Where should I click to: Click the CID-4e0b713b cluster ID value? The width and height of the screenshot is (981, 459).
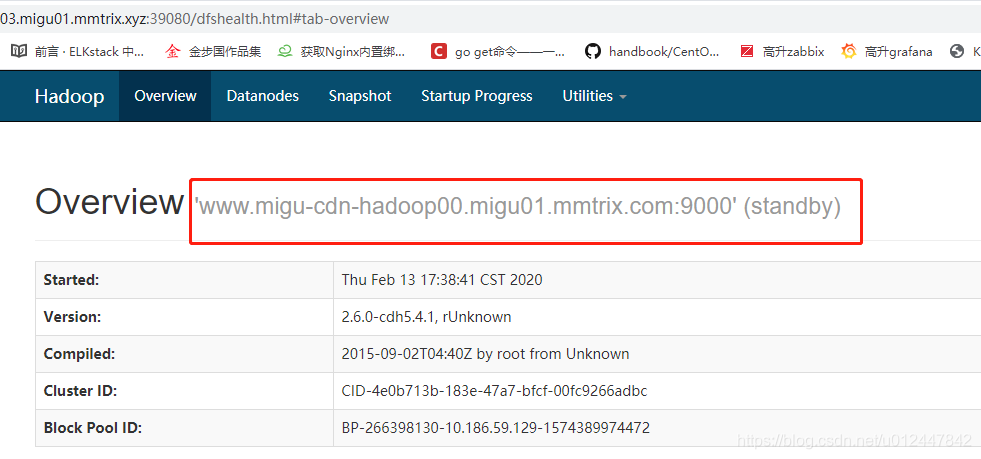pyautogui.click(x=494, y=391)
